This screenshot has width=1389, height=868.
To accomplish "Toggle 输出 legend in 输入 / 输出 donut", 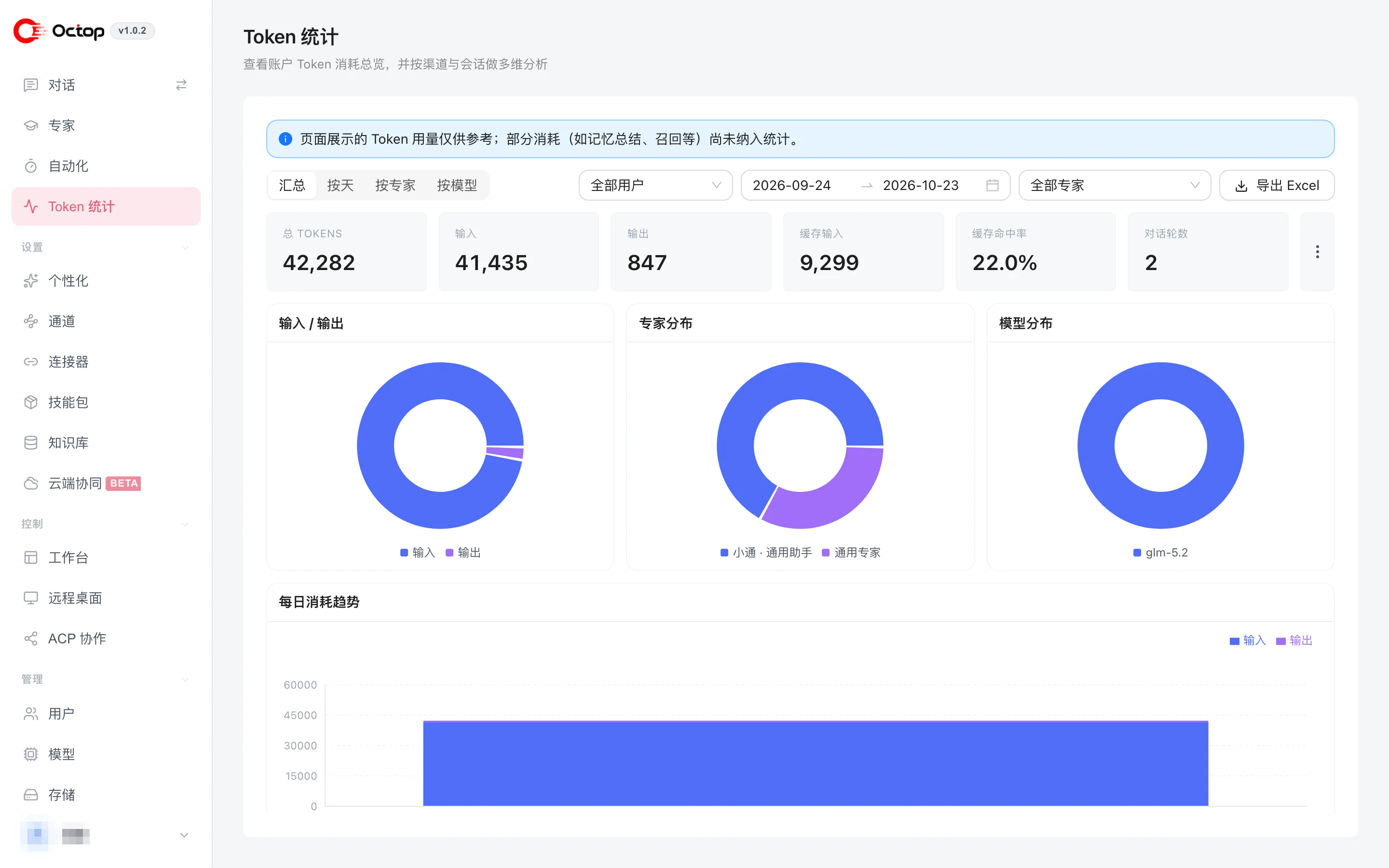I will [x=463, y=552].
